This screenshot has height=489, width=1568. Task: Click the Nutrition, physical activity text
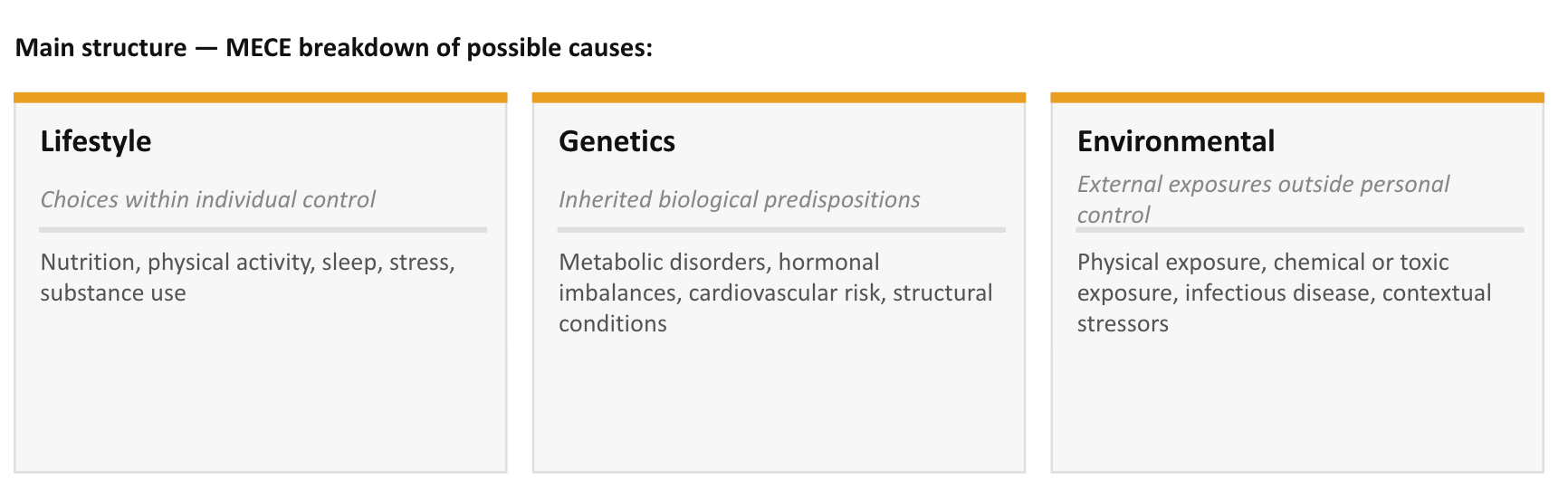[x=248, y=277]
